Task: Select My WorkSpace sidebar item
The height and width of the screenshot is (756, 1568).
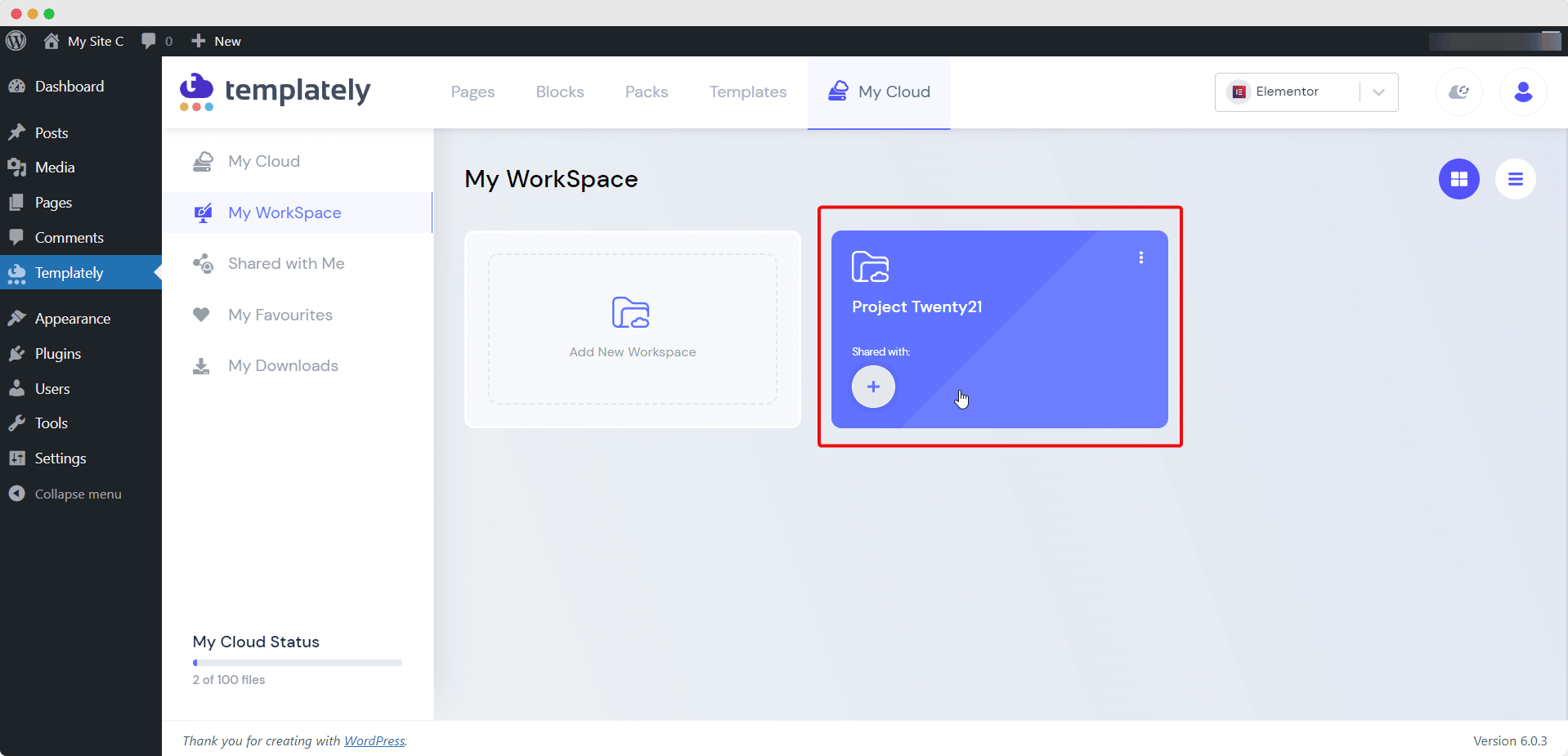Action: 297,212
